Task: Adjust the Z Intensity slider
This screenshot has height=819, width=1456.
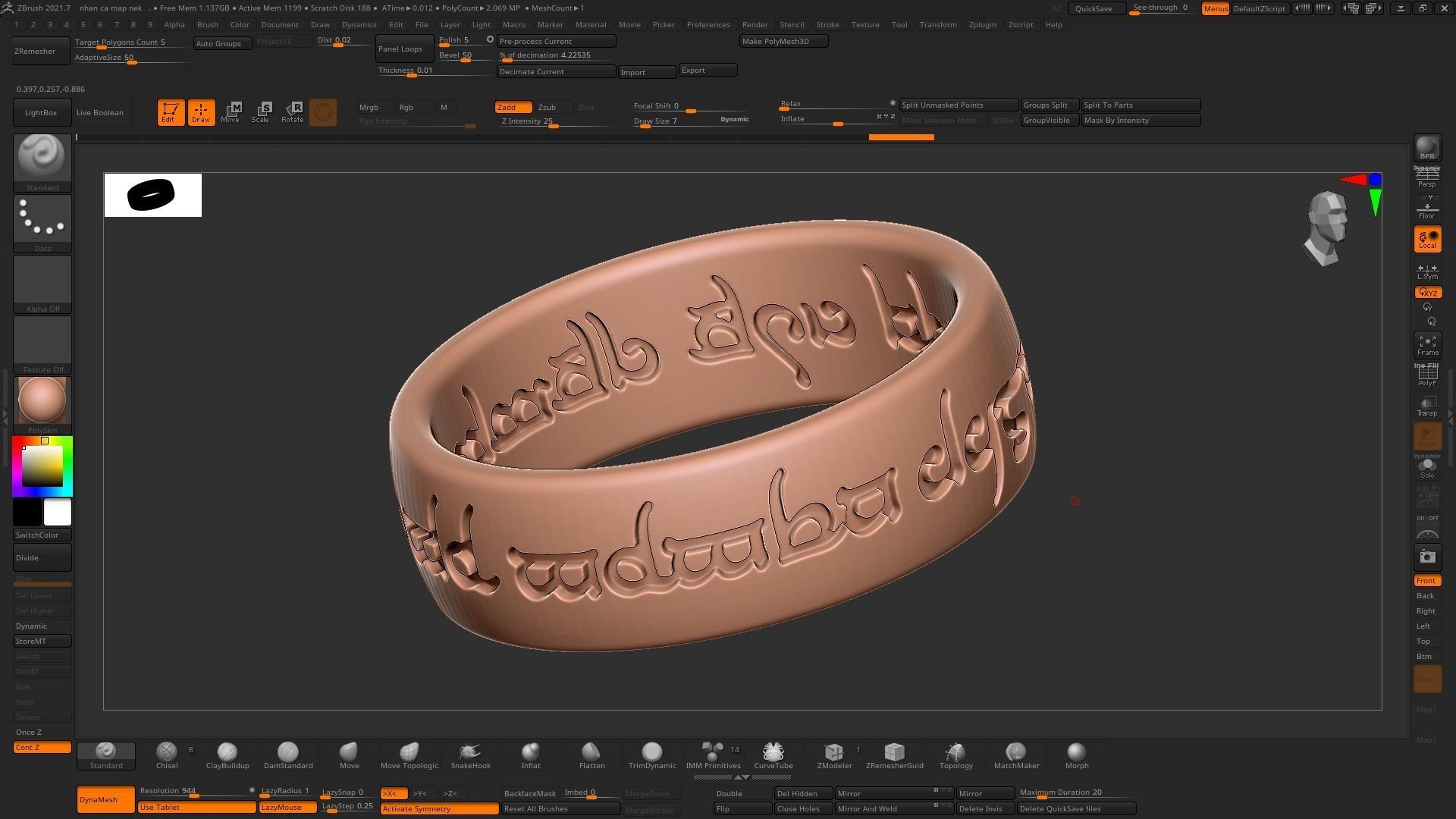Action: tap(555, 121)
